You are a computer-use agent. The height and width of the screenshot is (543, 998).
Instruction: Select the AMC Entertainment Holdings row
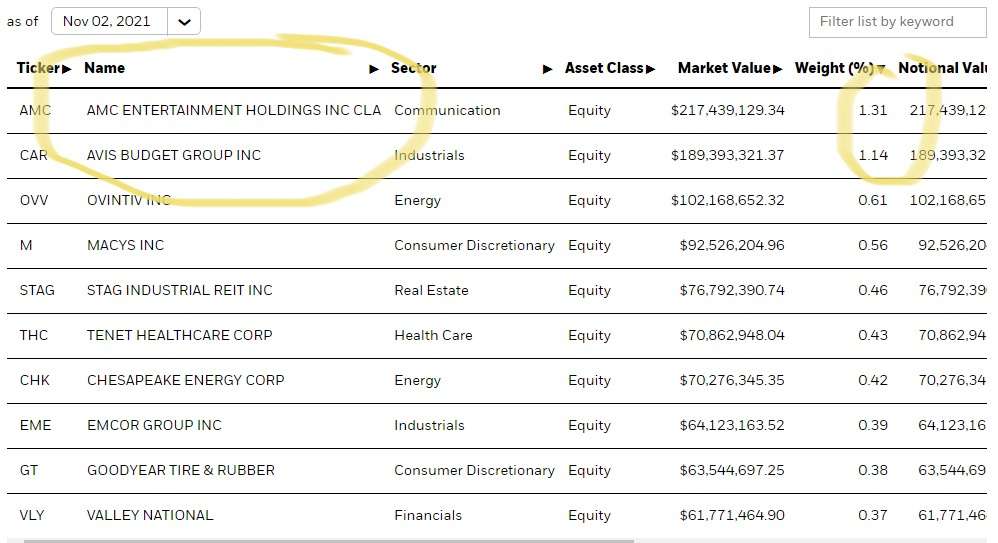(233, 110)
